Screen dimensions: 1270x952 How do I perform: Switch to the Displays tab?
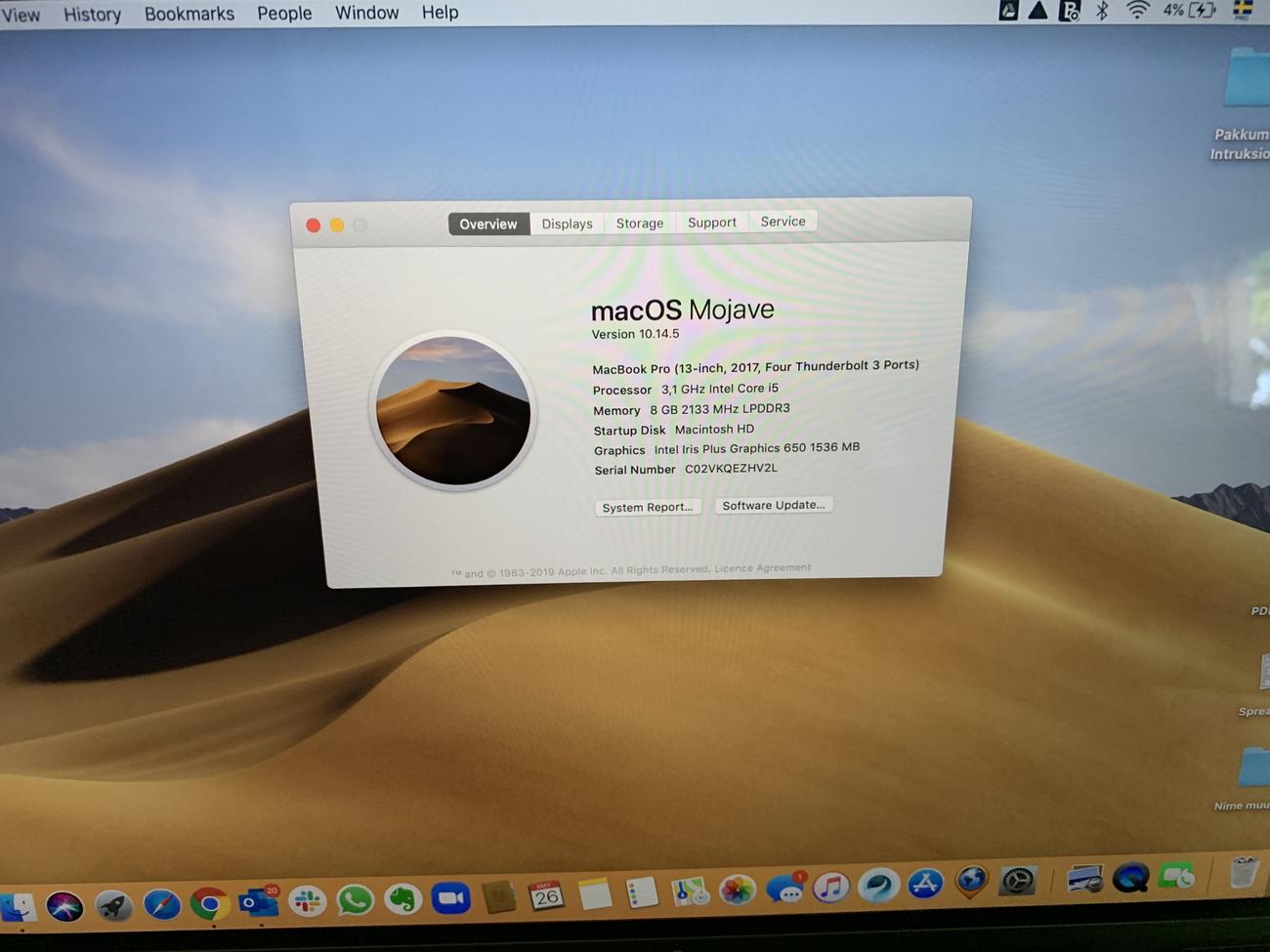point(567,224)
